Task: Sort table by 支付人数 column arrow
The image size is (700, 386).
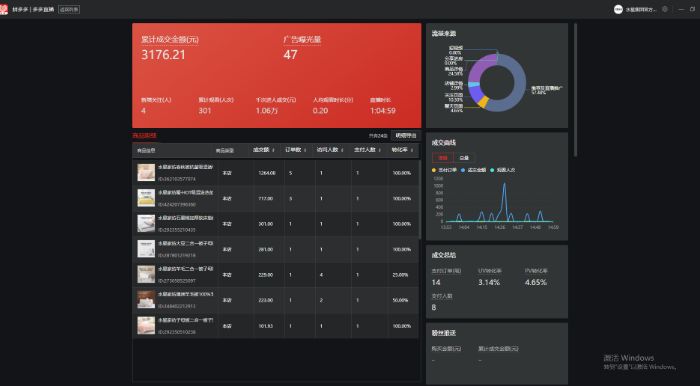Action: (379, 150)
